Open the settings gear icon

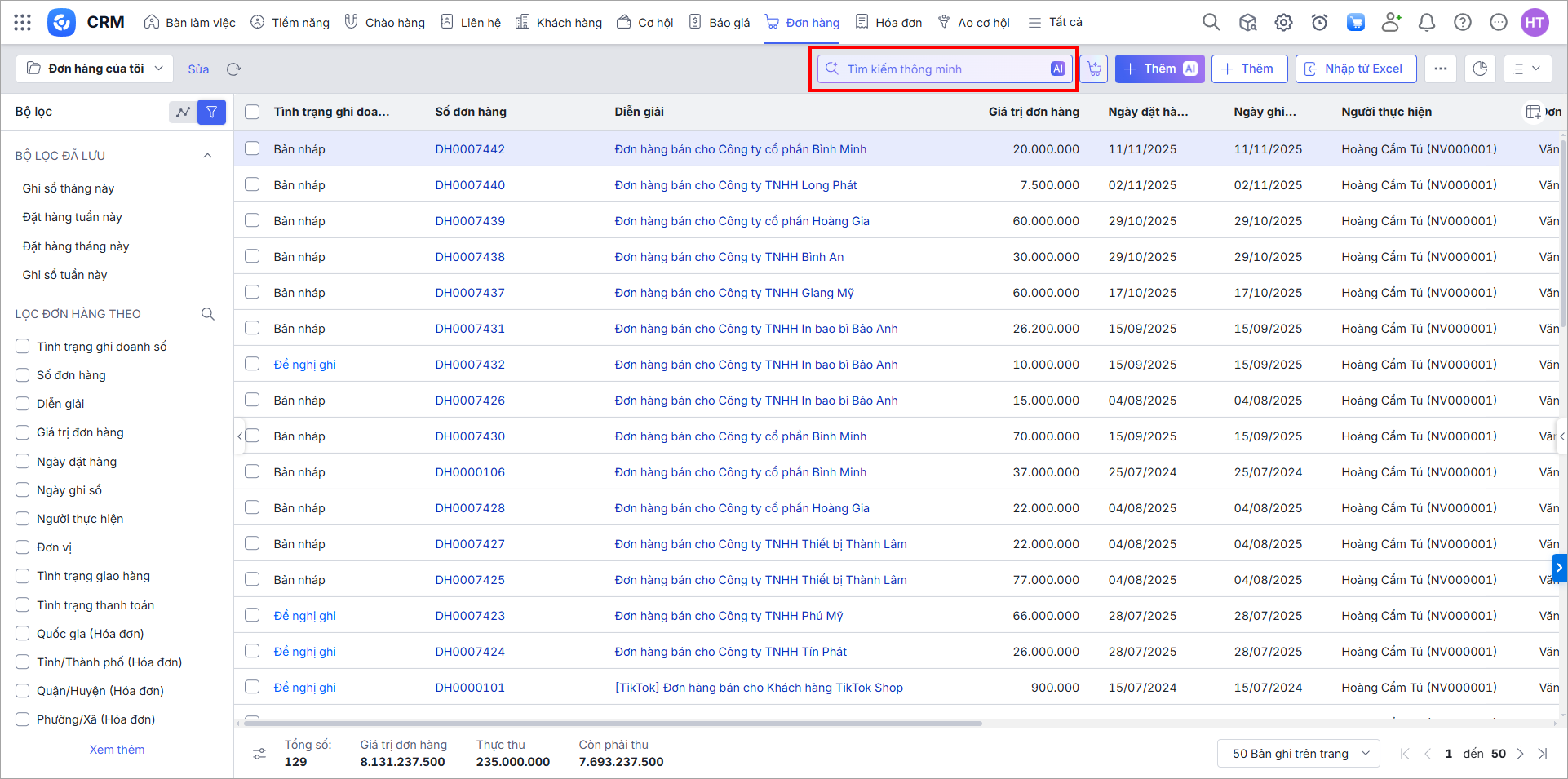(1283, 23)
